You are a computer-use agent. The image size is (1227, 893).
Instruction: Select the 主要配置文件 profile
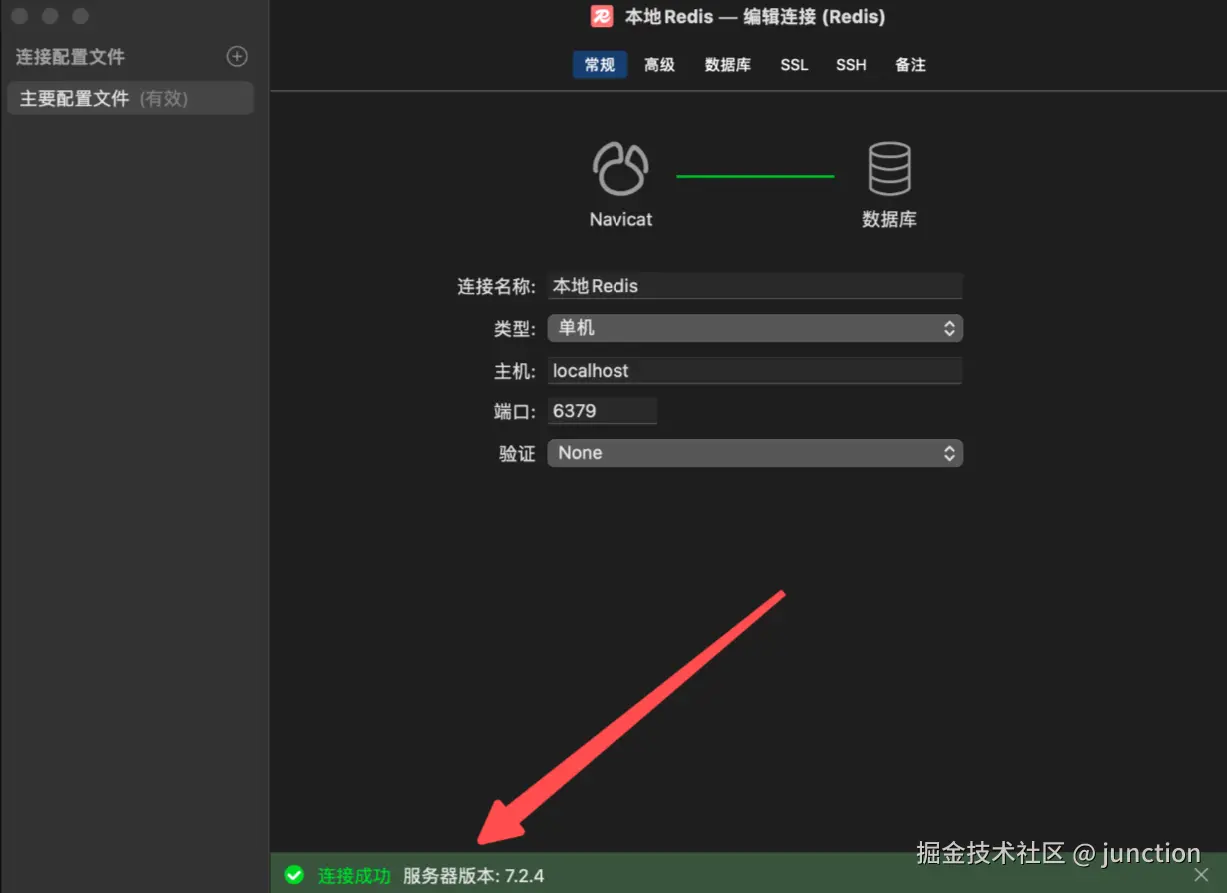[130, 98]
